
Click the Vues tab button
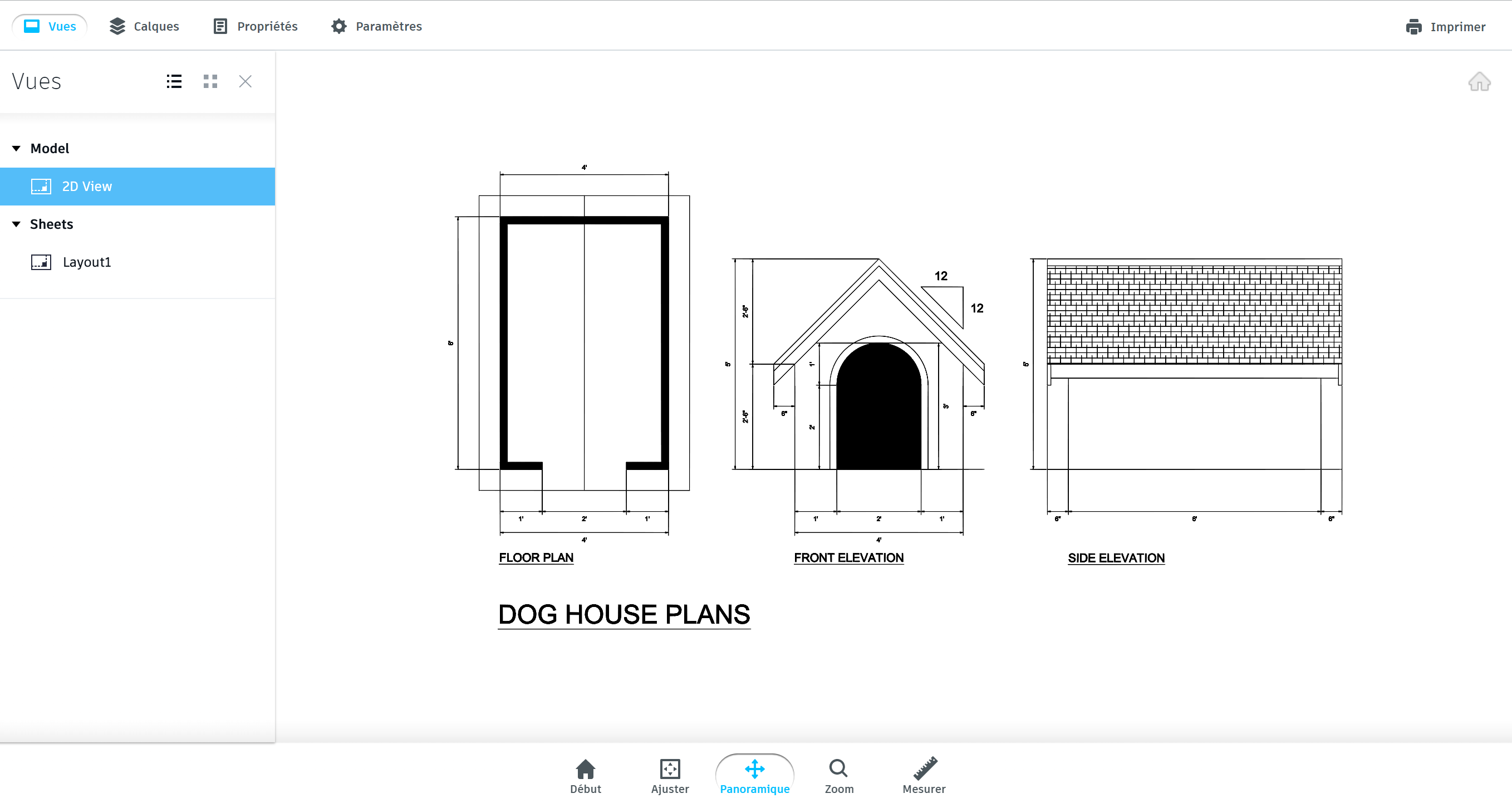click(50, 26)
